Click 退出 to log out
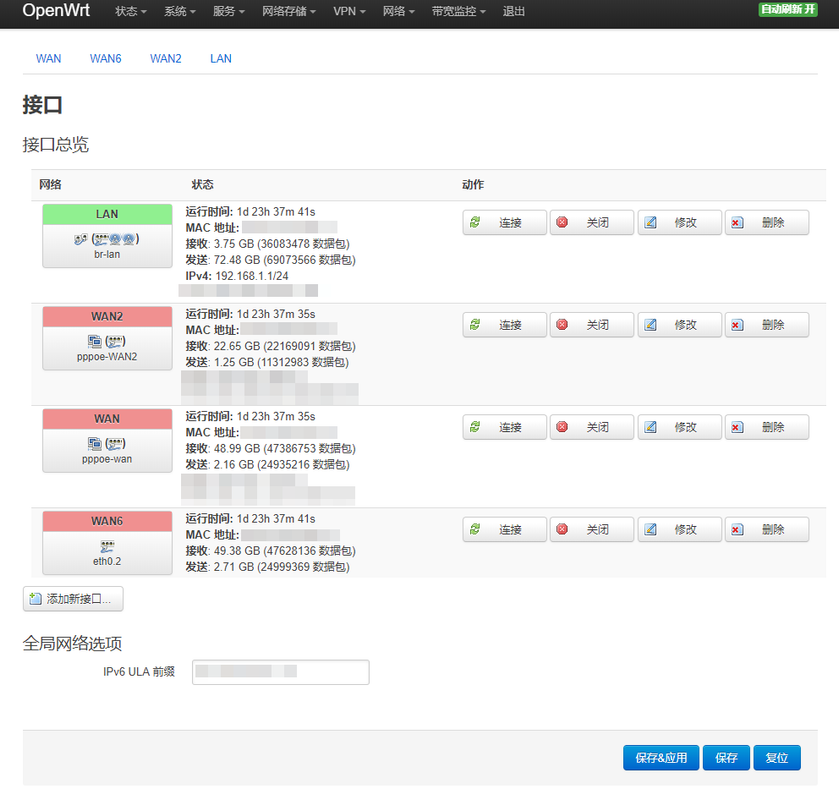 (514, 11)
